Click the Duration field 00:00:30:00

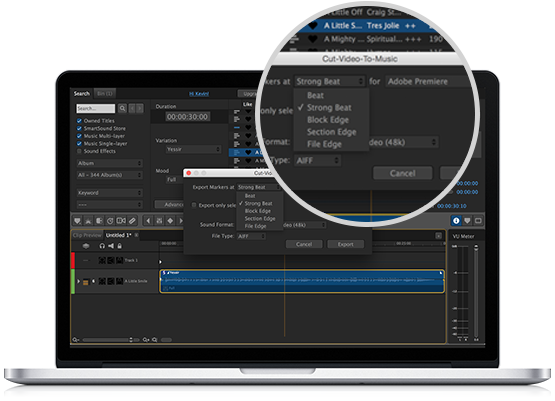coord(188,117)
